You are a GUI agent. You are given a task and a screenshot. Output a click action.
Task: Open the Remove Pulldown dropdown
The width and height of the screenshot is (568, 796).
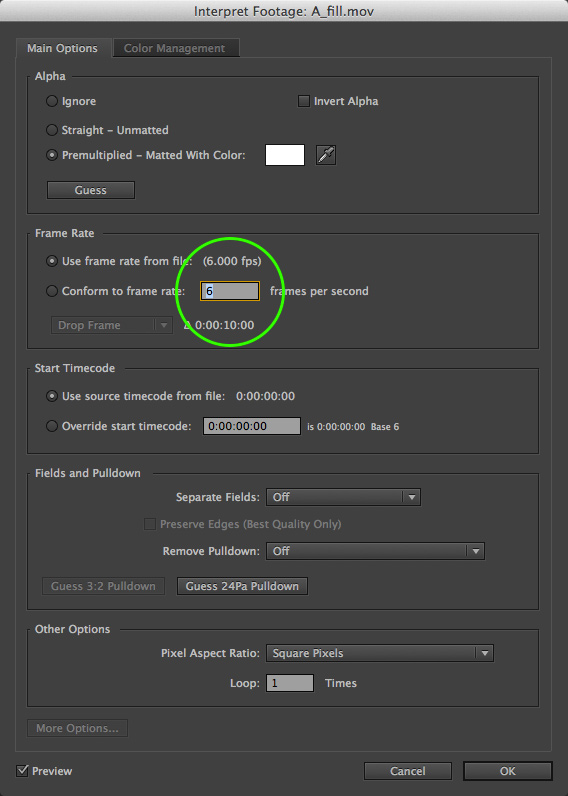[375, 551]
